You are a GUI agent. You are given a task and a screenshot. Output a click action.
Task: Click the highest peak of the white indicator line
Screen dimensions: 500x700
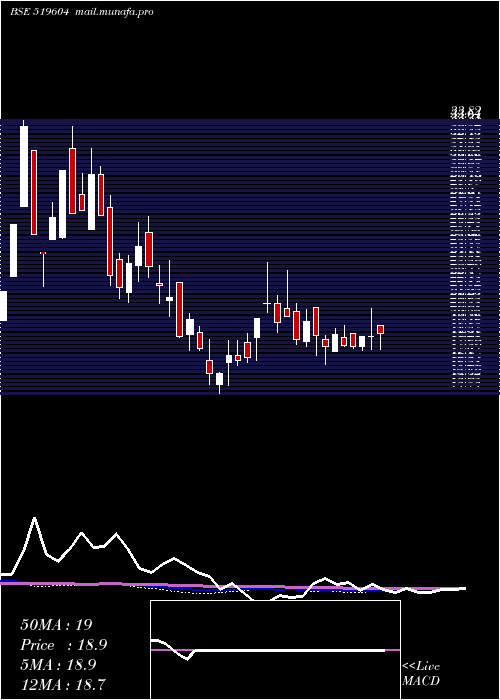coord(35,518)
